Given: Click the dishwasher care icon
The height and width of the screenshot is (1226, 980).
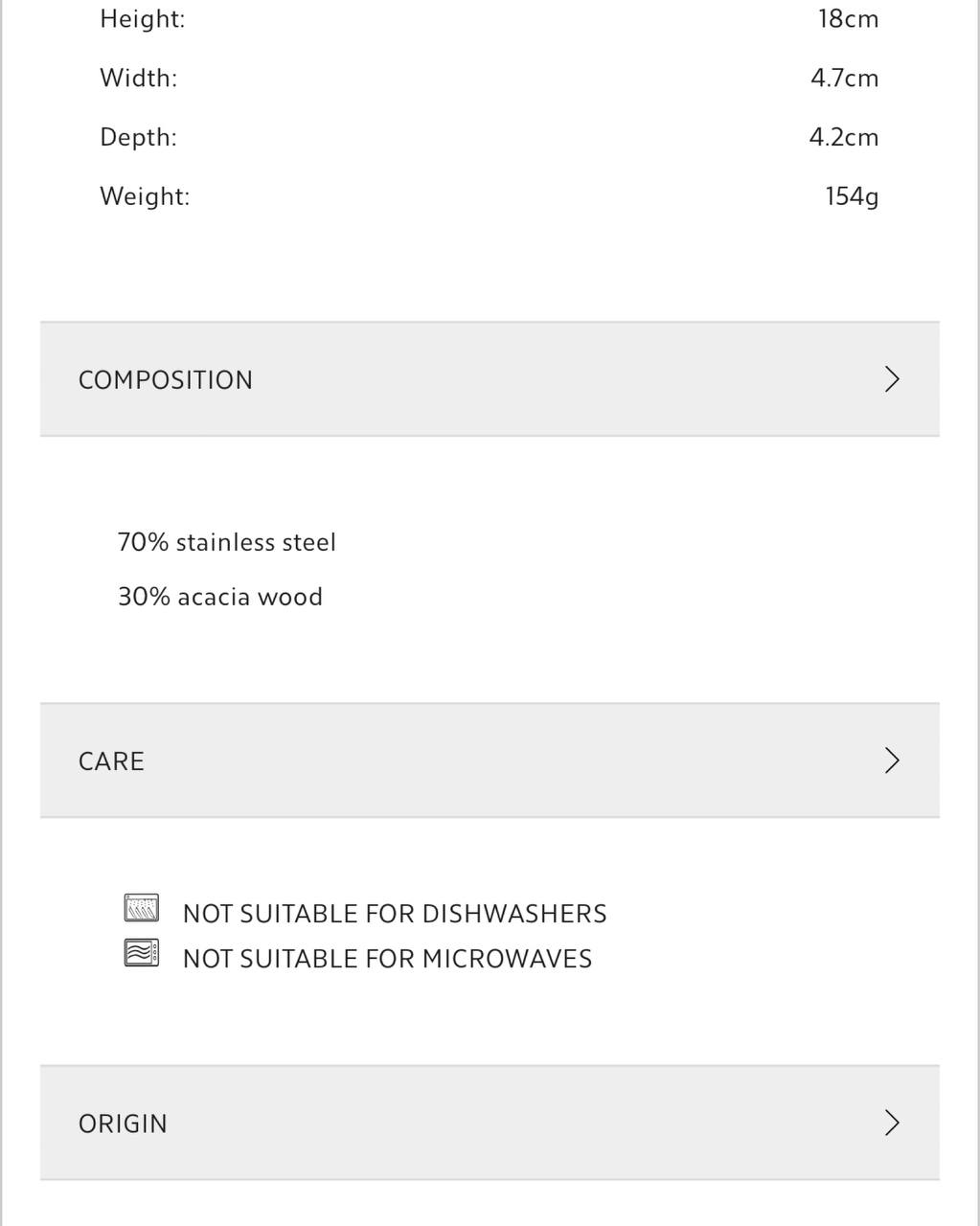Looking at the screenshot, I should 142,907.
